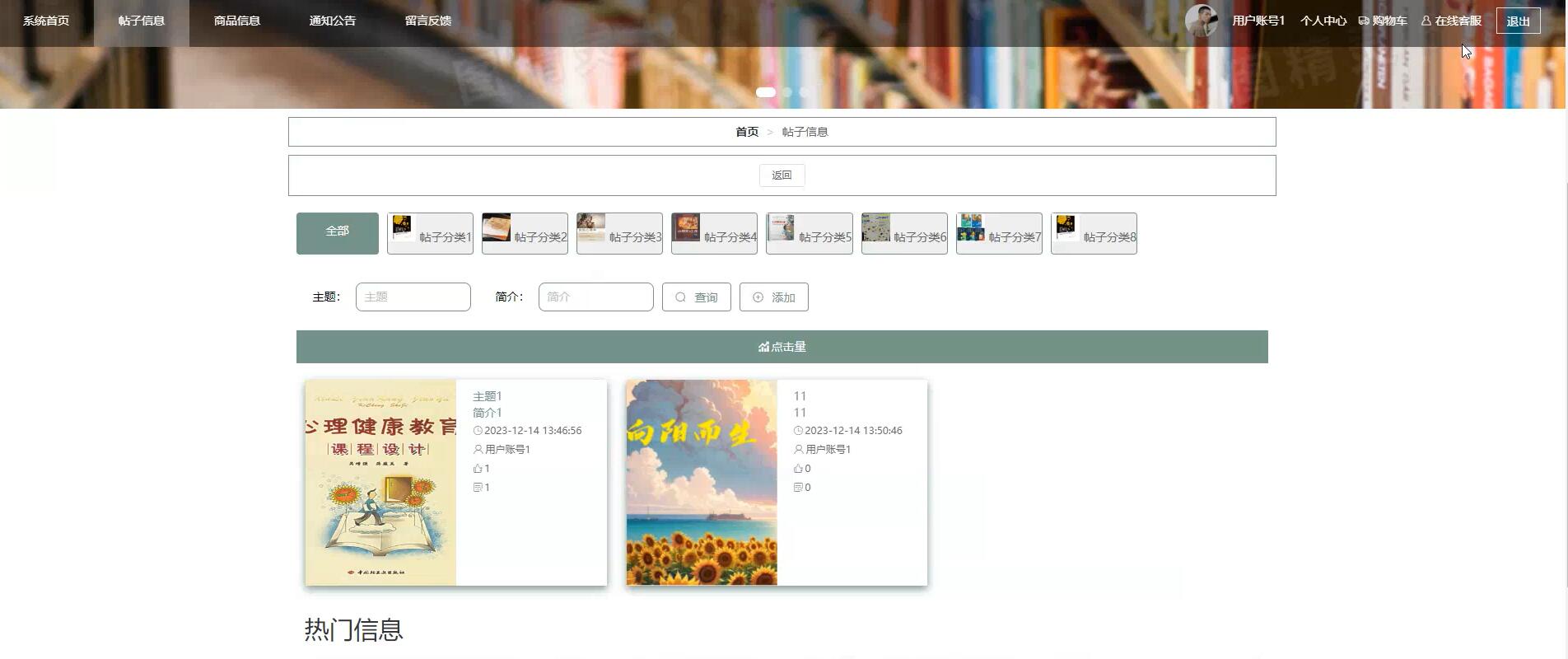Viewport: 1568px width, 659px height.
Task: Click the 用户账号1 name in header
Action: pos(1258,21)
